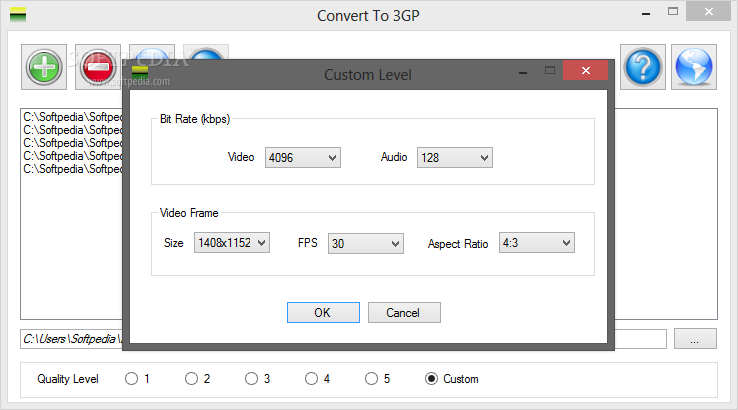Viewport: 738px width, 410px height.
Task: Confirm with the OK button
Action: [323, 313]
